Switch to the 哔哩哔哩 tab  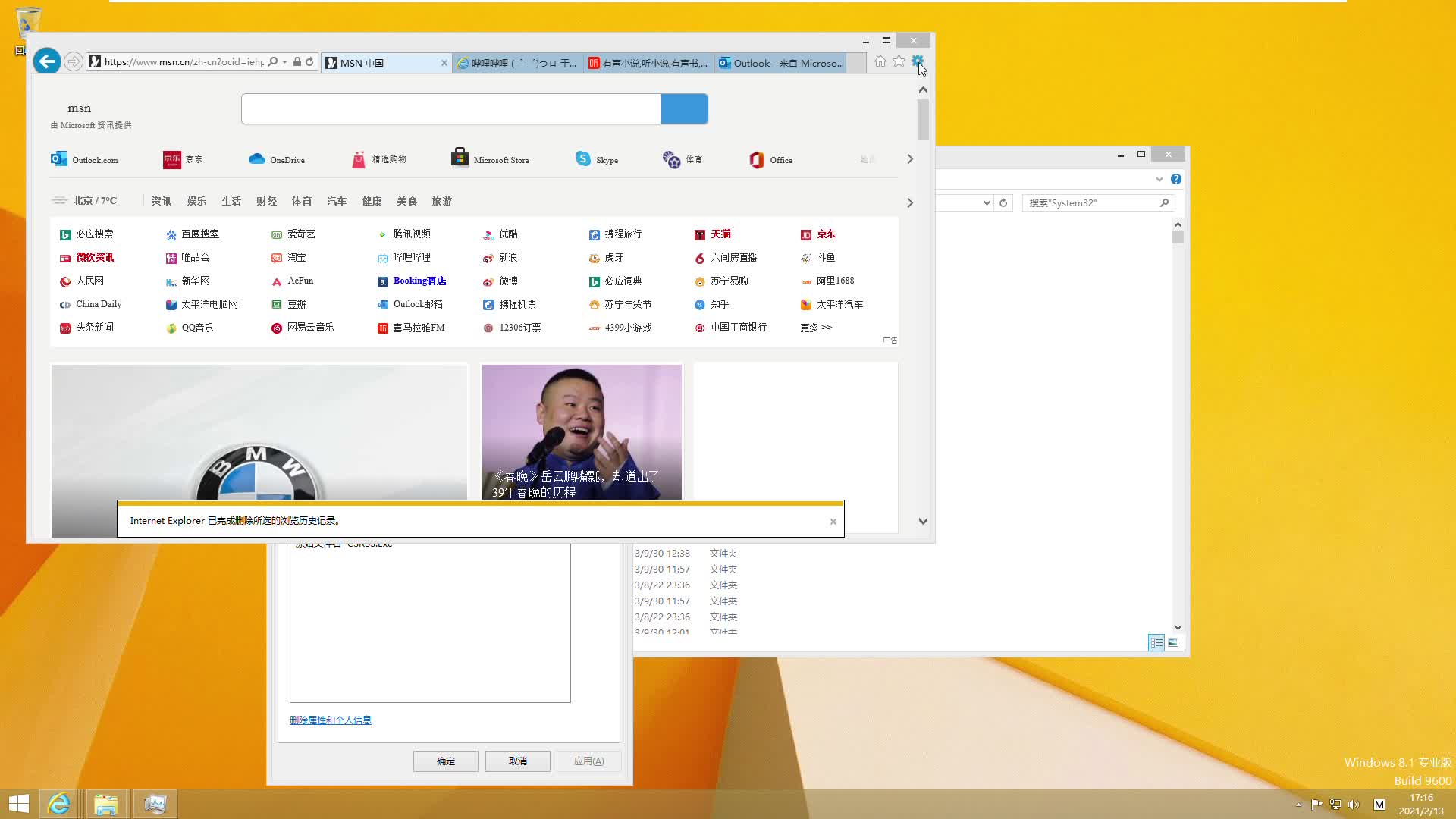point(518,63)
